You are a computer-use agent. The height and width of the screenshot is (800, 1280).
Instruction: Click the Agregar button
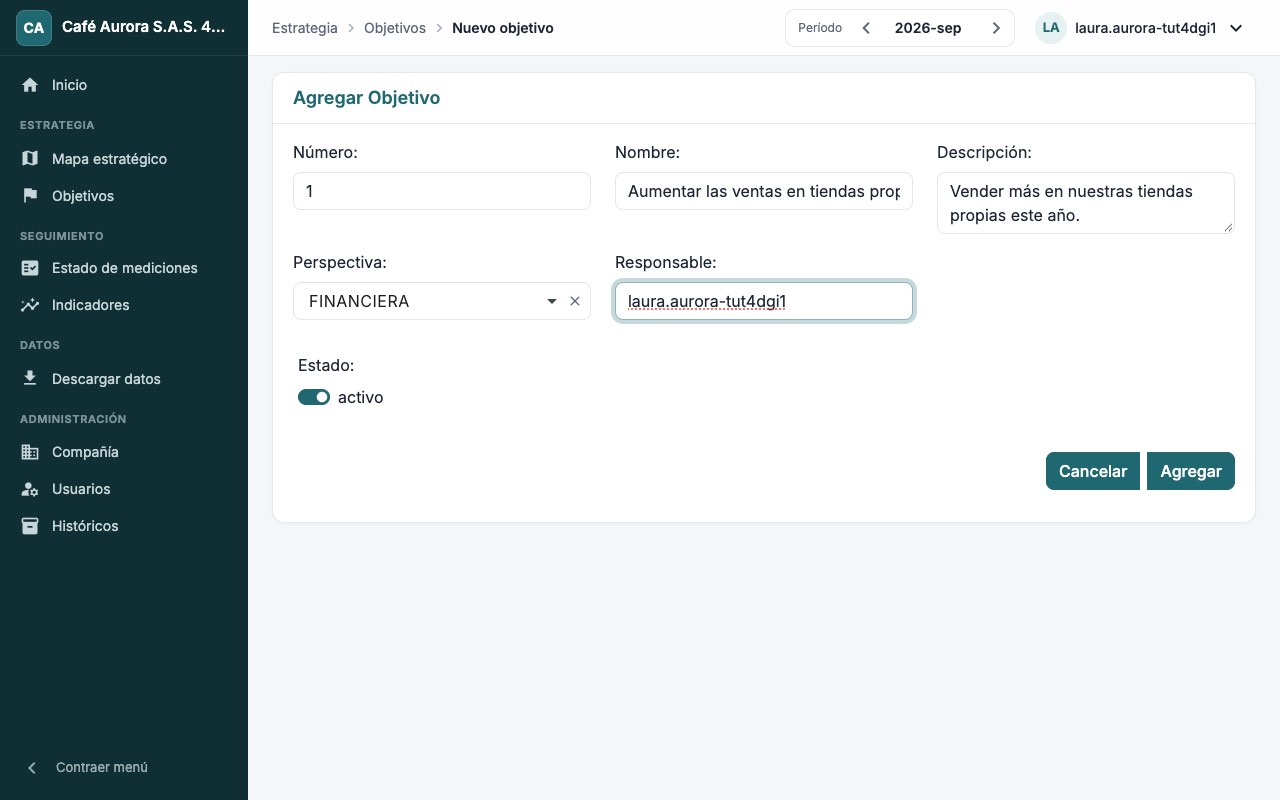[x=1191, y=471]
